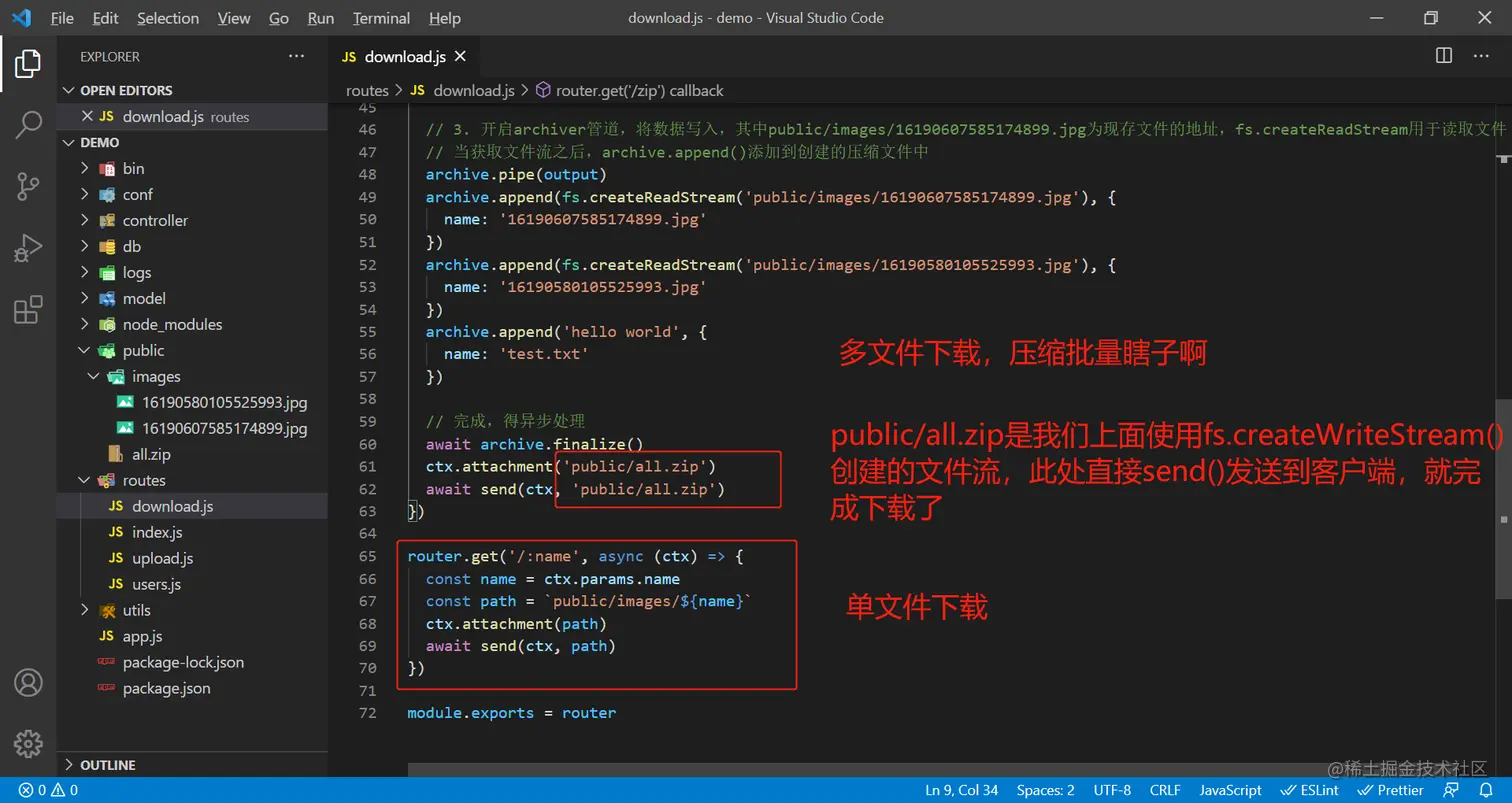
Task: Open the Go menu
Action: point(279,18)
